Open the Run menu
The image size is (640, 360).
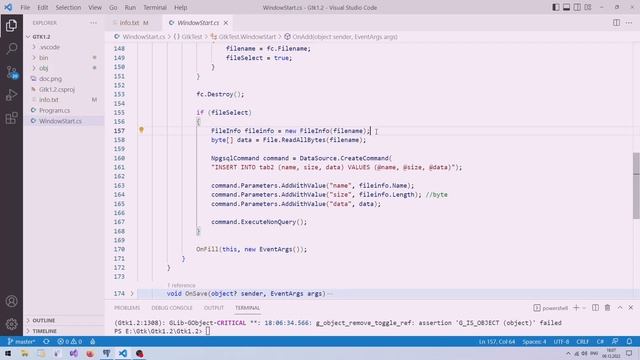point(130,7)
